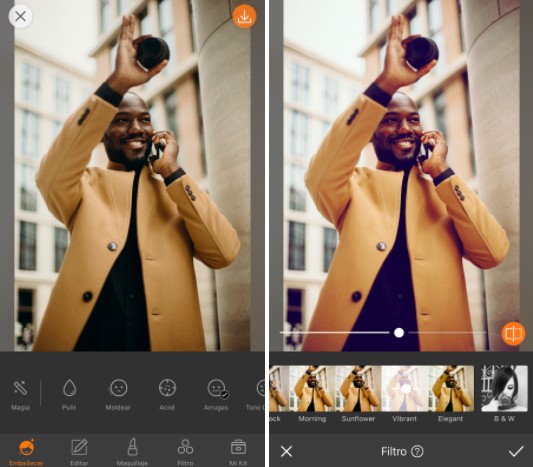Switch to the Editar tab
Image resolution: width=533 pixels, height=467 pixels.
coord(79,452)
